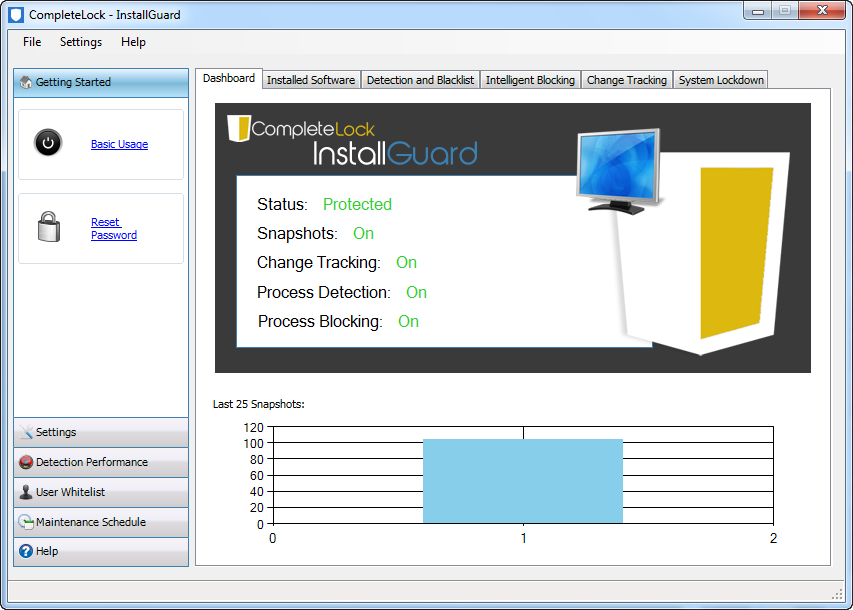Screen dimensions: 853x610
Task: Click the Change Tracking On value
Action: pos(406,263)
